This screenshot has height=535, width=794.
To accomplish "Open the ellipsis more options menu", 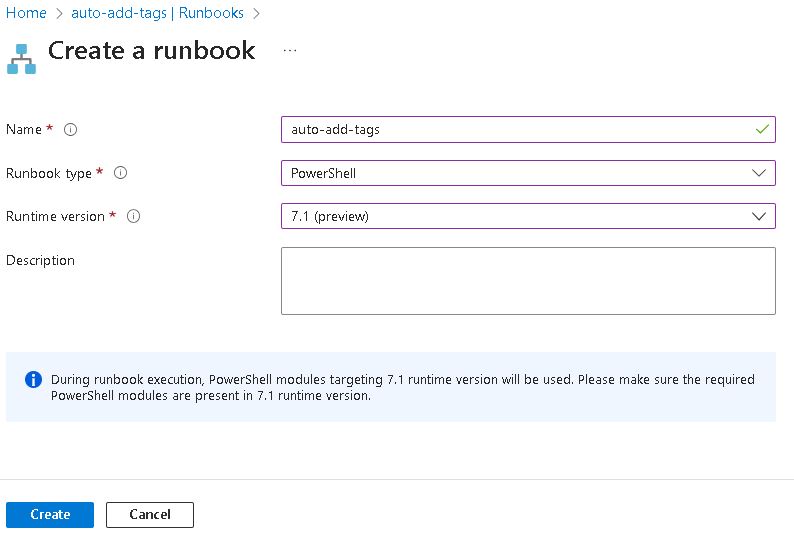I will (x=290, y=50).
